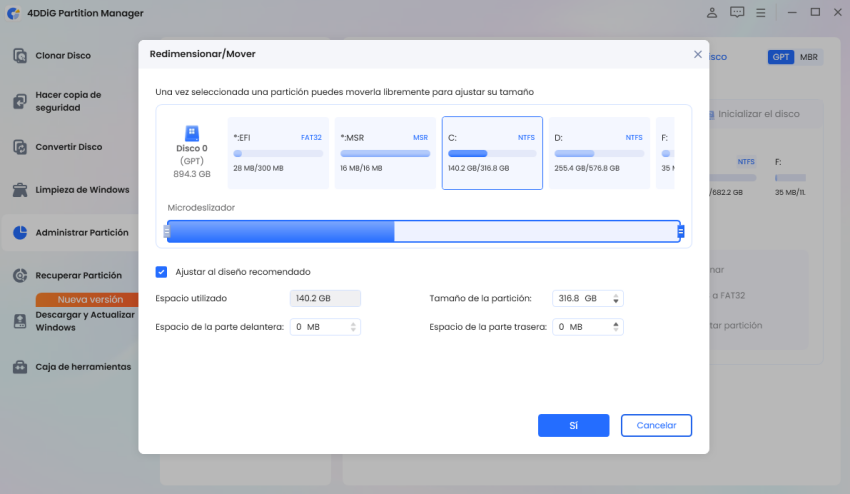The image size is (850, 494).
Task: Open the hamburger menu icon
Action: (761, 12)
